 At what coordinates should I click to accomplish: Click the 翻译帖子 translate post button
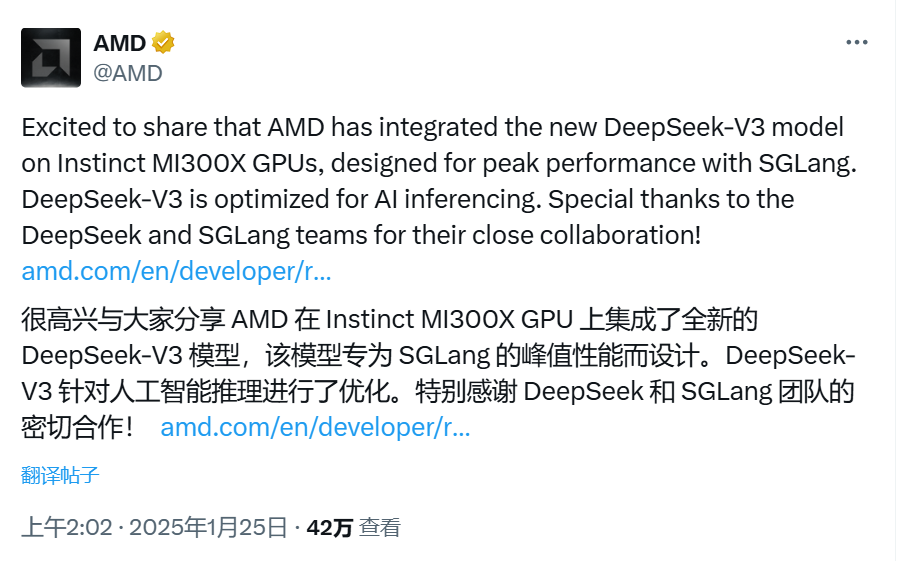click(x=60, y=475)
